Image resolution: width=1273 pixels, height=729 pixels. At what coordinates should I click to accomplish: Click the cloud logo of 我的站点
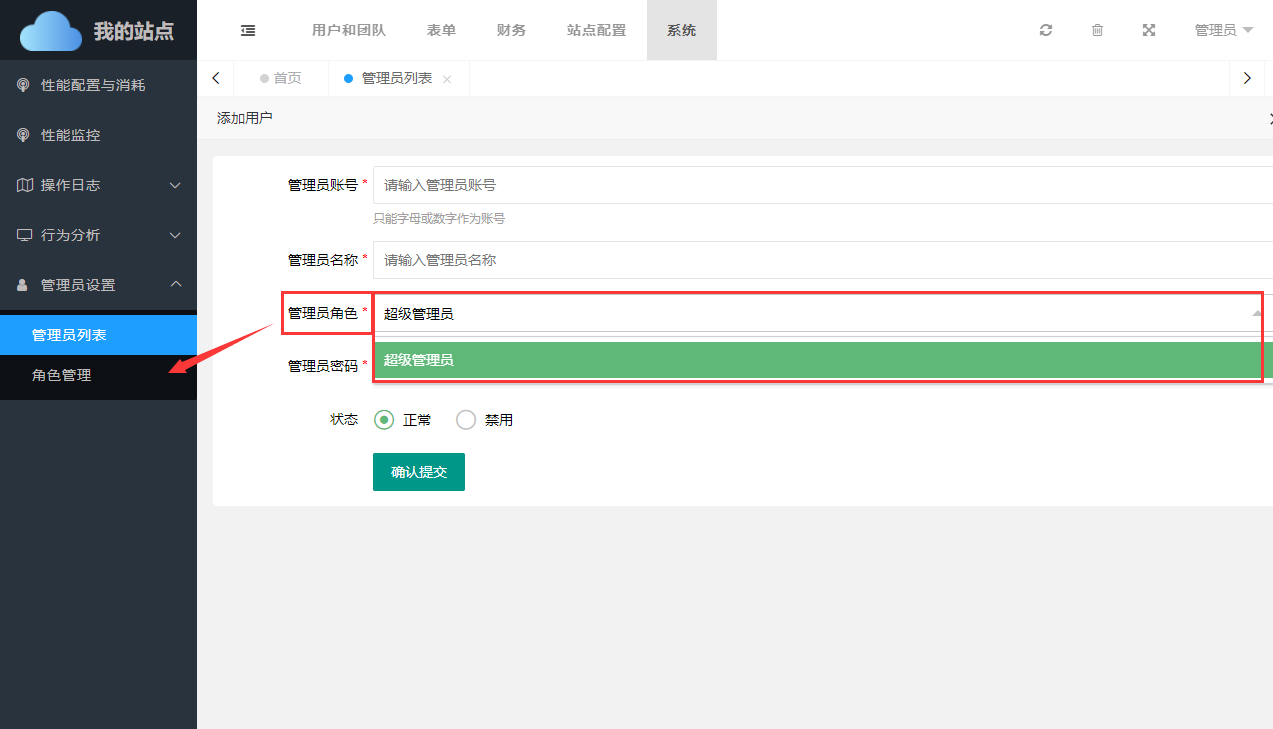[x=51, y=30]
